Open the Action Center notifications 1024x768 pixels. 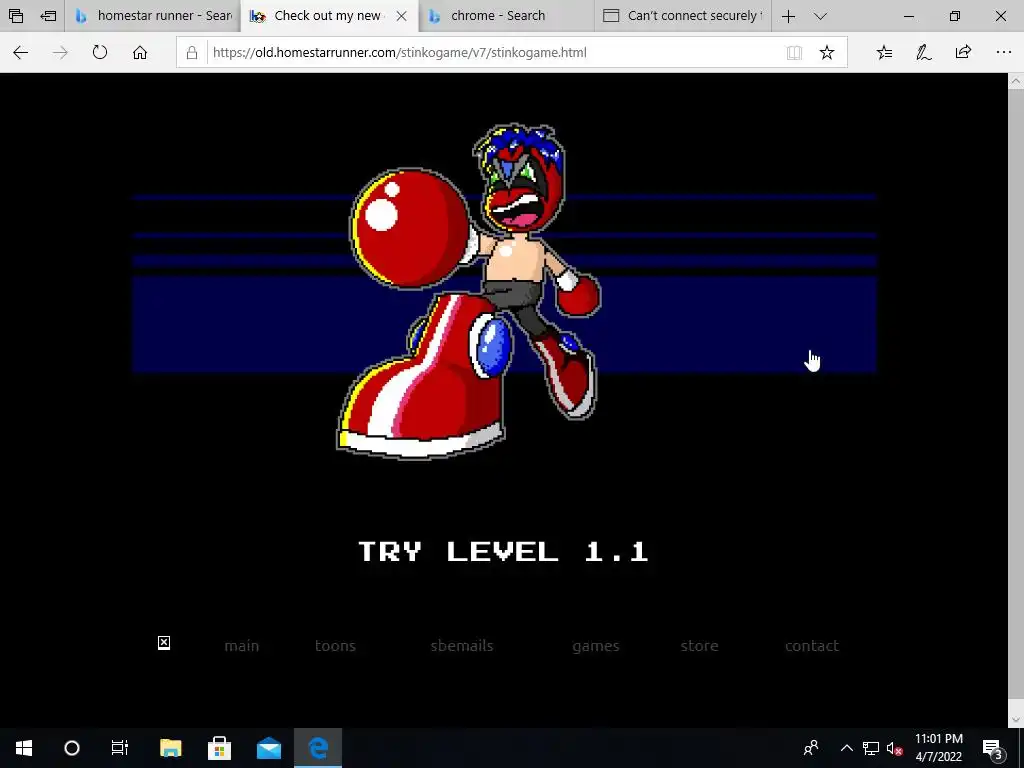pos(993,748)
